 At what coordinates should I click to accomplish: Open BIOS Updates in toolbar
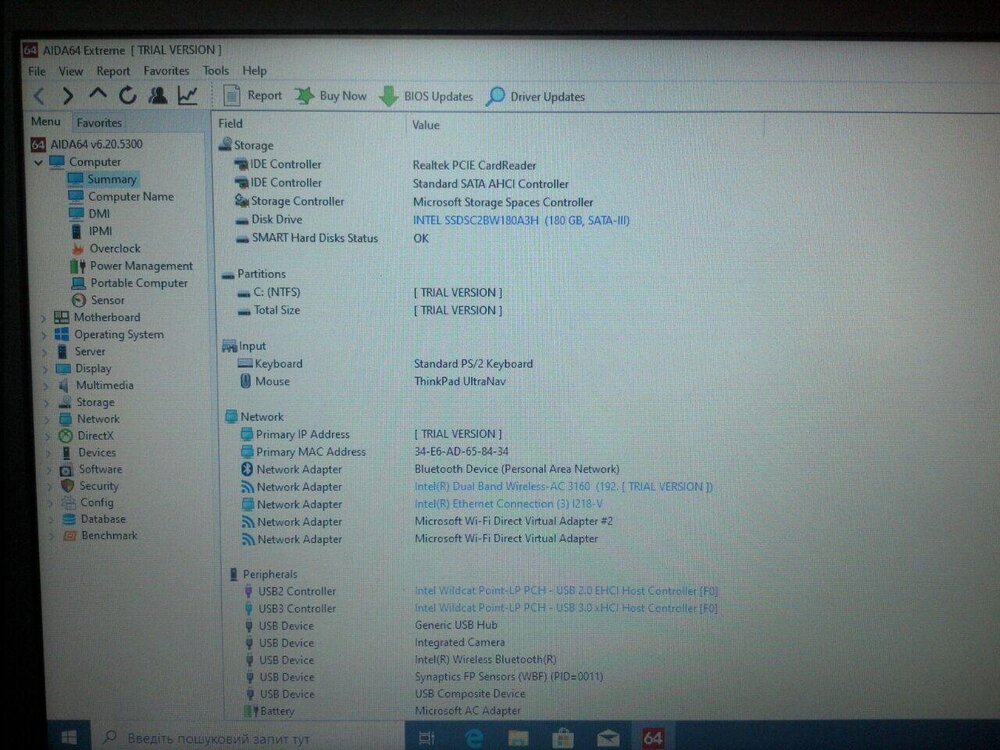(x=426, y=97)
